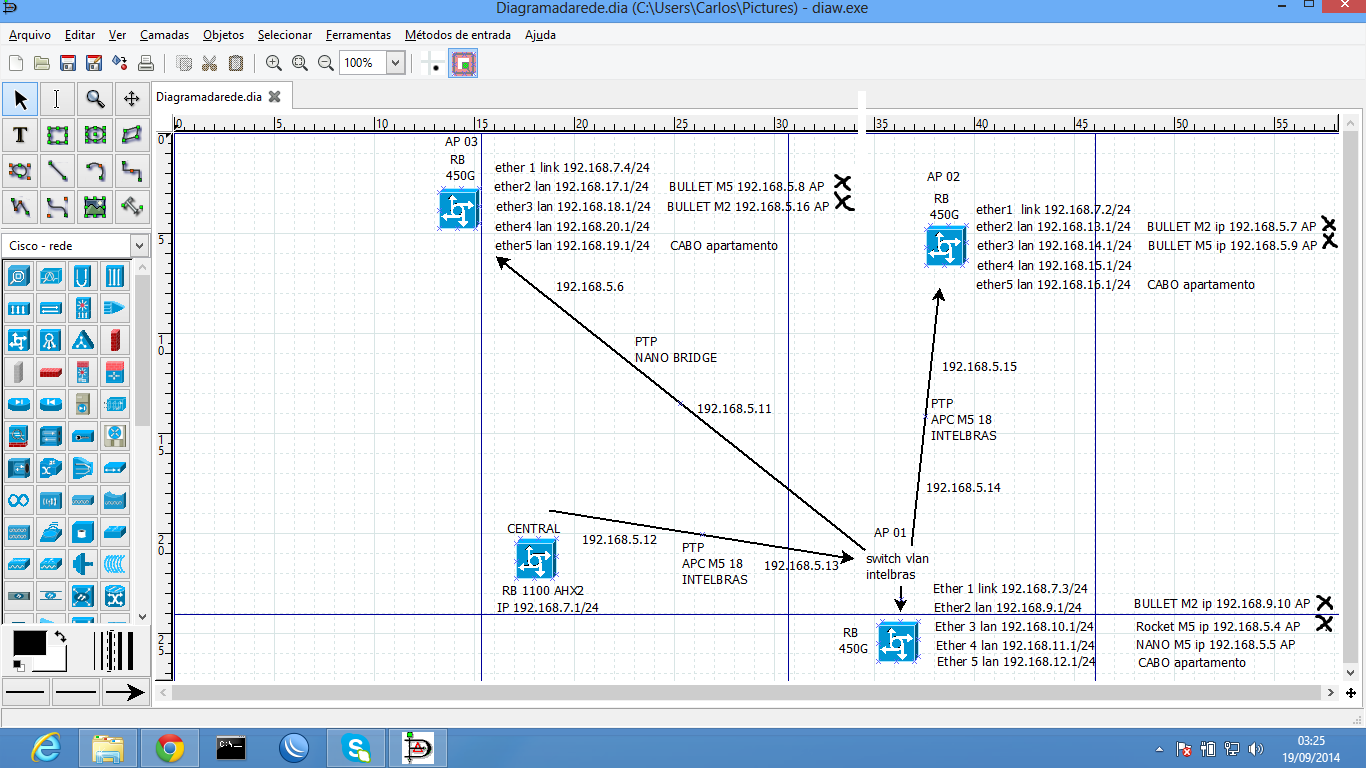Print the diagram using the printer icon
The width and height of the screenshot is (1366, 768).
[x=146, y=63]
